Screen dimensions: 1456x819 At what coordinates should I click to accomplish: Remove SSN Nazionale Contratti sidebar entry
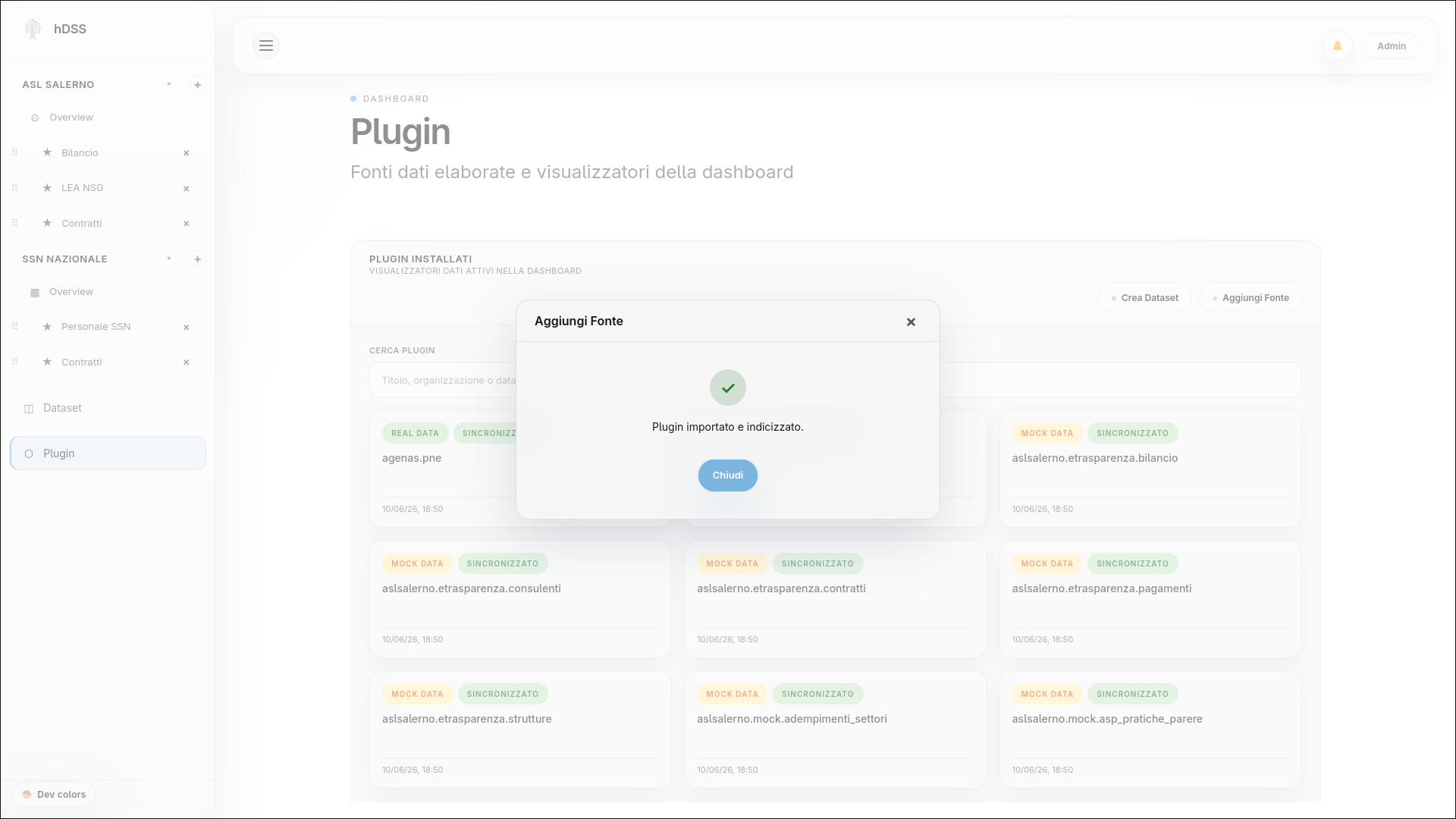(186, 362)
